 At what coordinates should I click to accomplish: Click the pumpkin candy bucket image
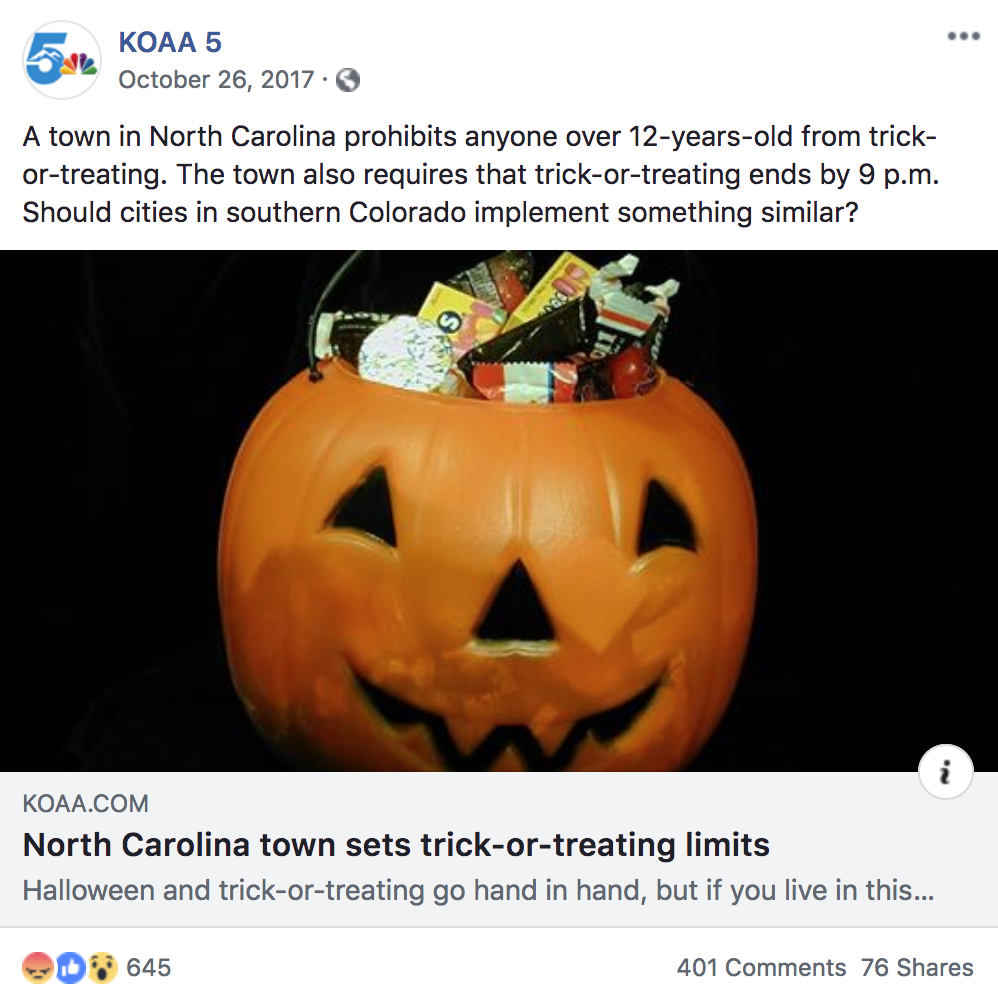click(499, 511)
